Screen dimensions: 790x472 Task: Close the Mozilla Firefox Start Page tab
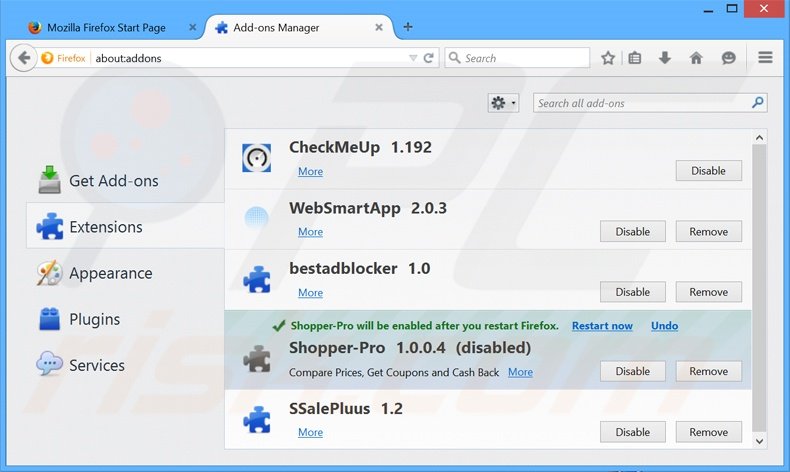[x=192, y=27]
